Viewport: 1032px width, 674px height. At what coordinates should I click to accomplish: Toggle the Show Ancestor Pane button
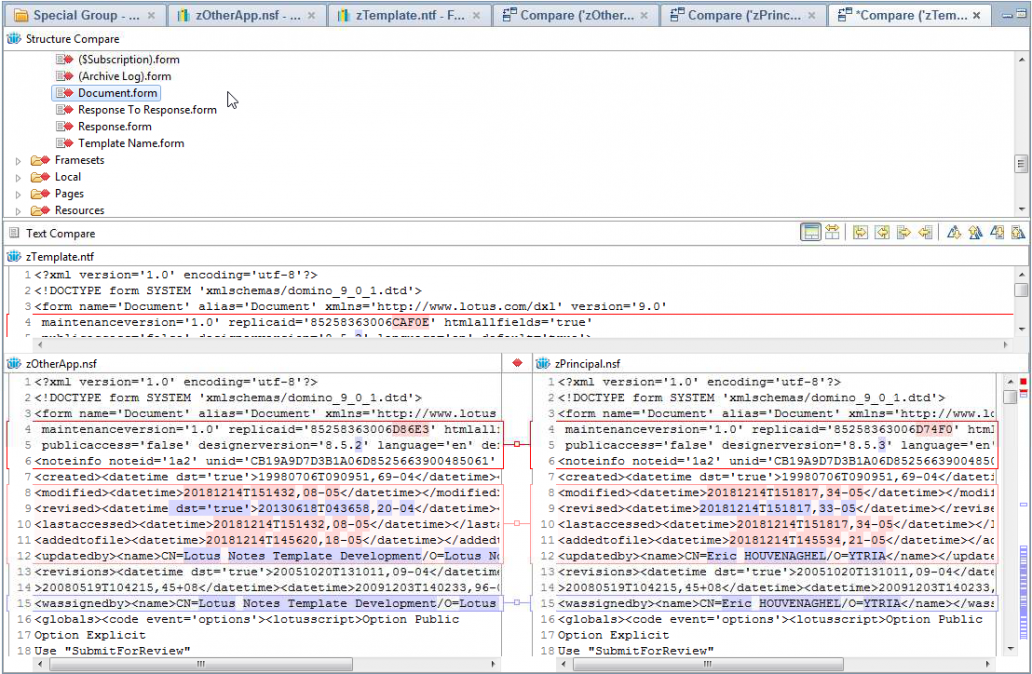tap(811, 232)
